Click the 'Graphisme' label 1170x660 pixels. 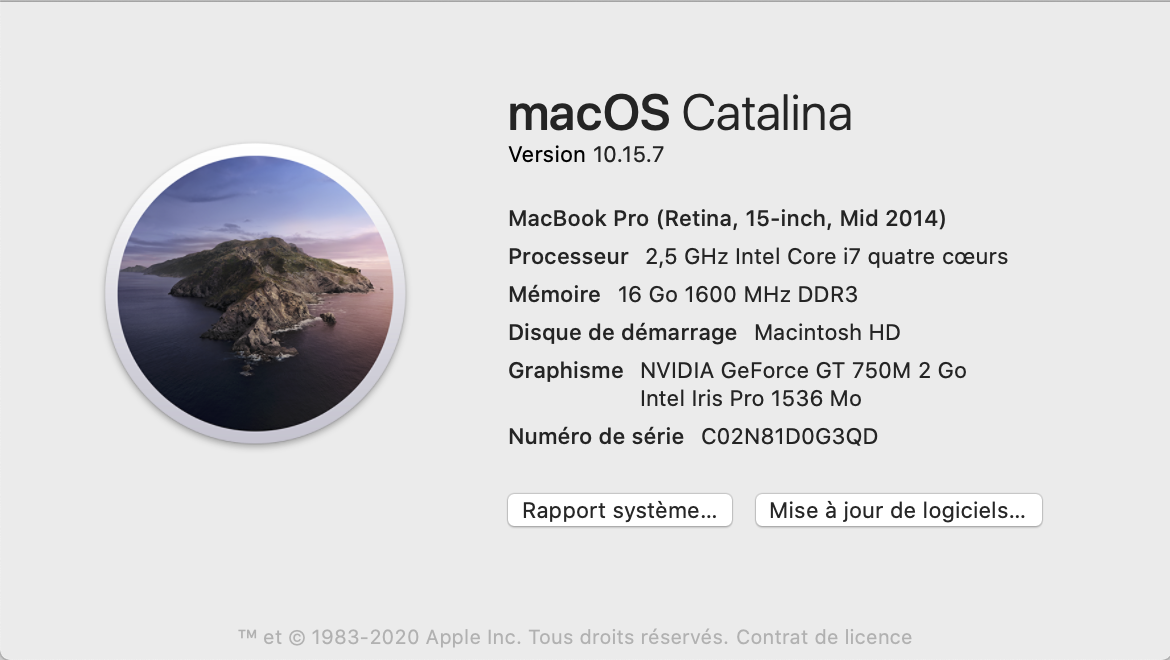(565, 370)
